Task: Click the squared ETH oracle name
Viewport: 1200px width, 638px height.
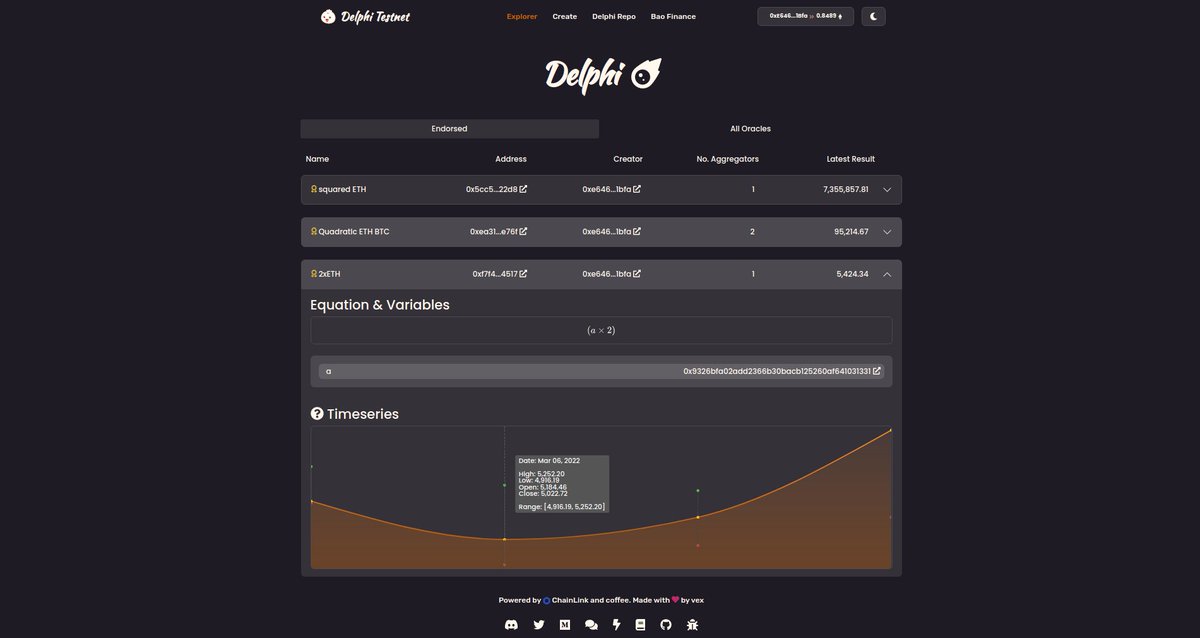Action: (x=342, y=189)
